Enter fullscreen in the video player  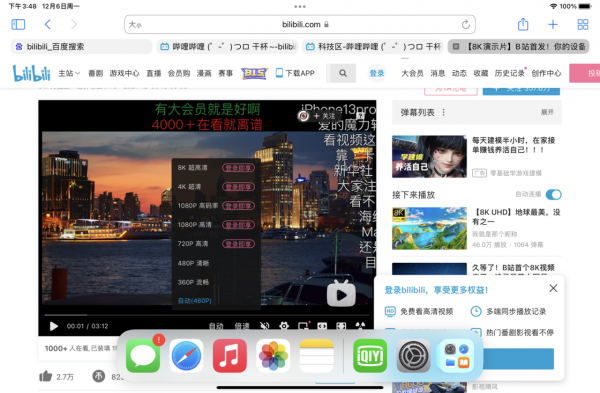pyautogui.click(x=341, y=326)
